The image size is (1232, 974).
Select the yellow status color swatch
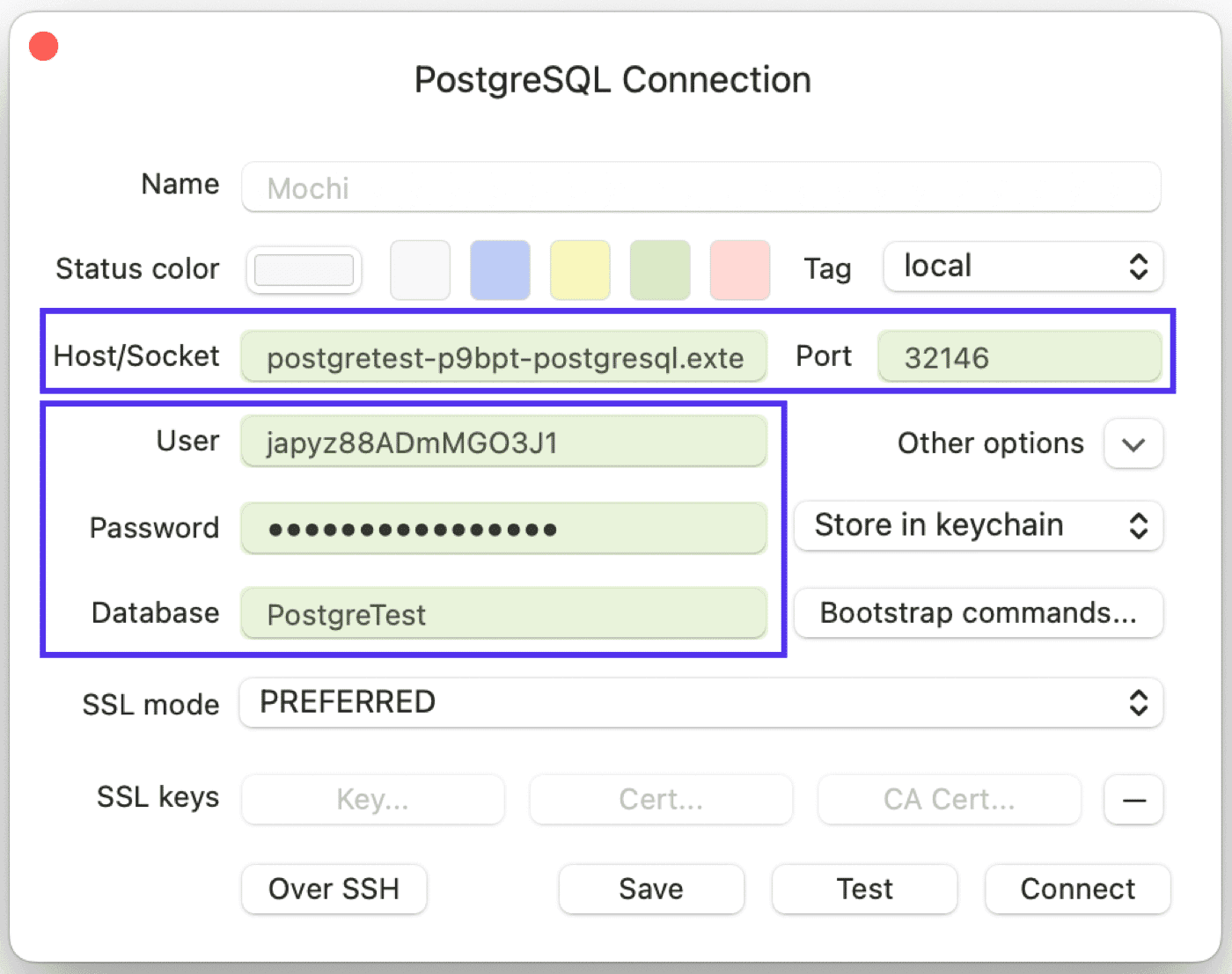(580, 270)
